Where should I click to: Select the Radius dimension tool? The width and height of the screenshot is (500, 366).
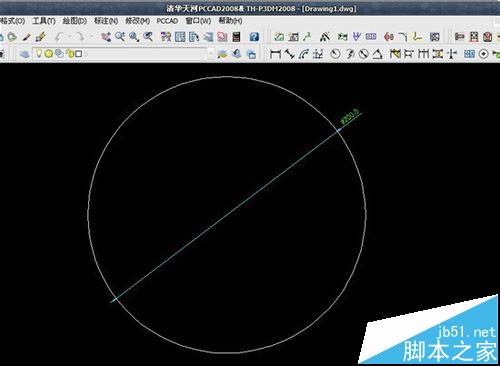pyautogui.click(x=335, y=54)
